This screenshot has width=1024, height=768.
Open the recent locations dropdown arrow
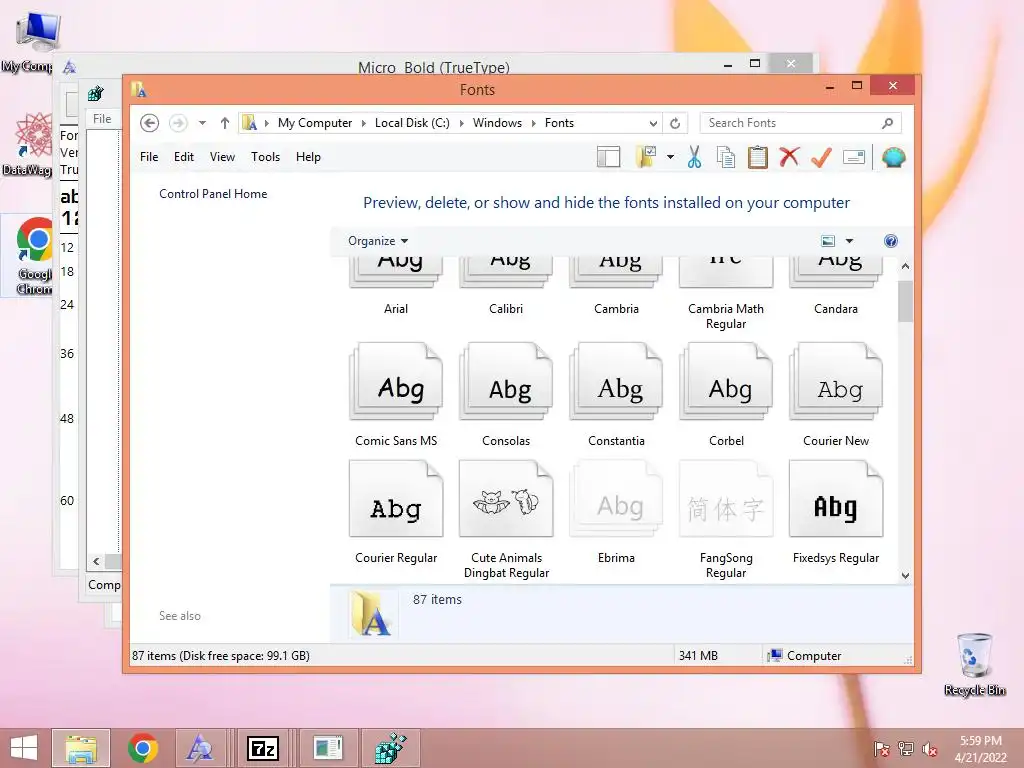coord(202,123)
